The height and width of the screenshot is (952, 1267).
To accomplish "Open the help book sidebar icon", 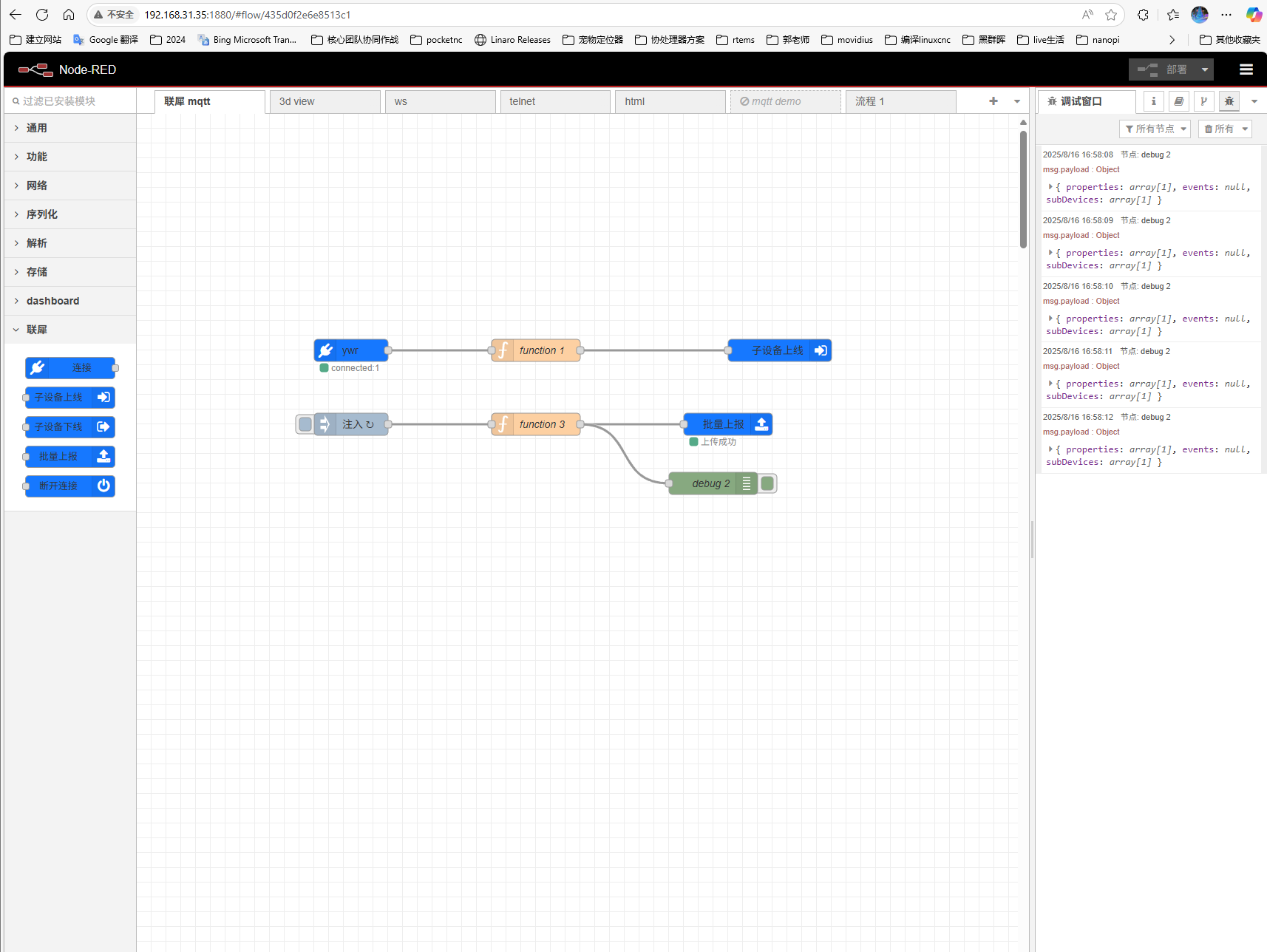I will pos(1179,101).
